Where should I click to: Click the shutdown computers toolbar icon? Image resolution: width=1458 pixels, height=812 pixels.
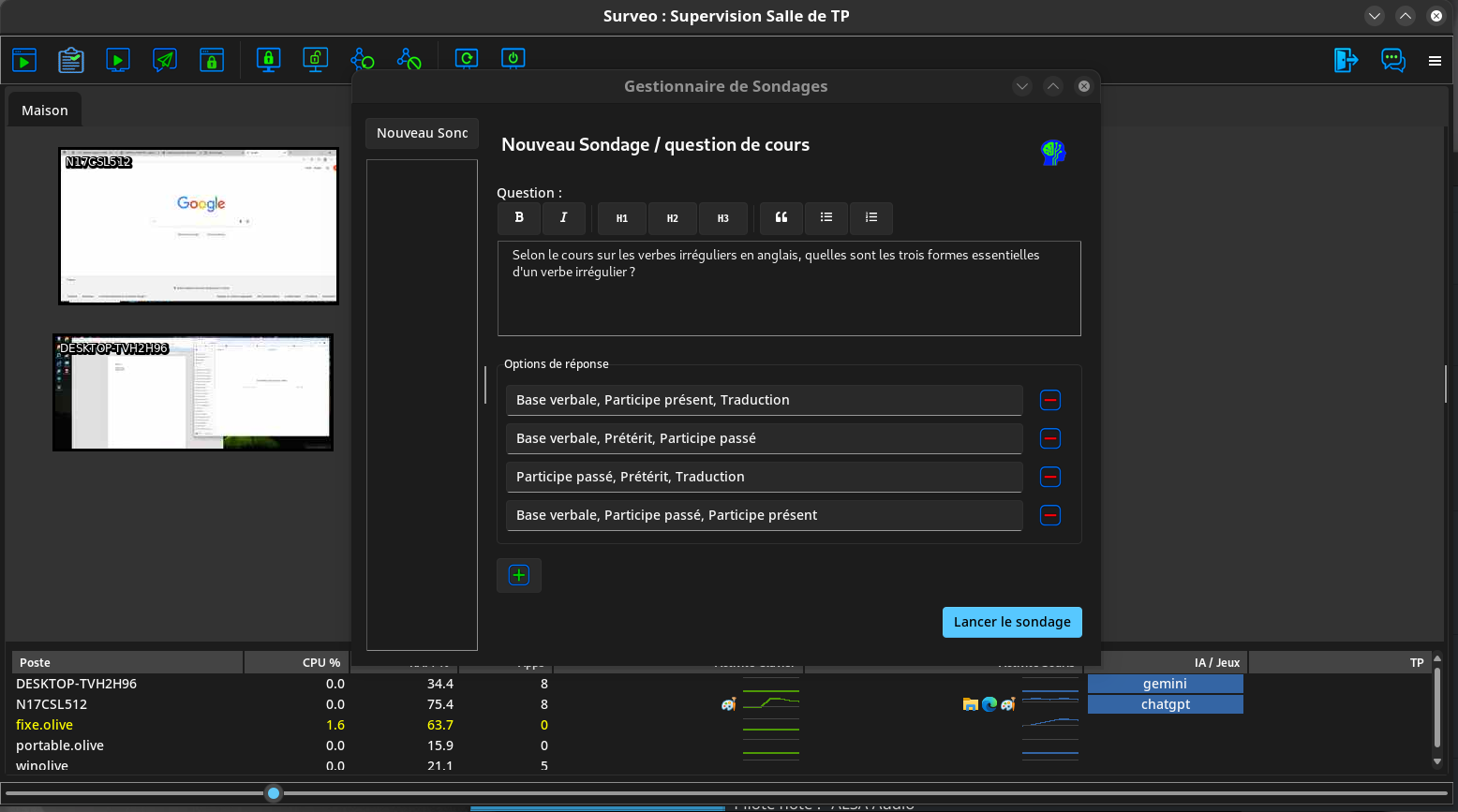513,59
